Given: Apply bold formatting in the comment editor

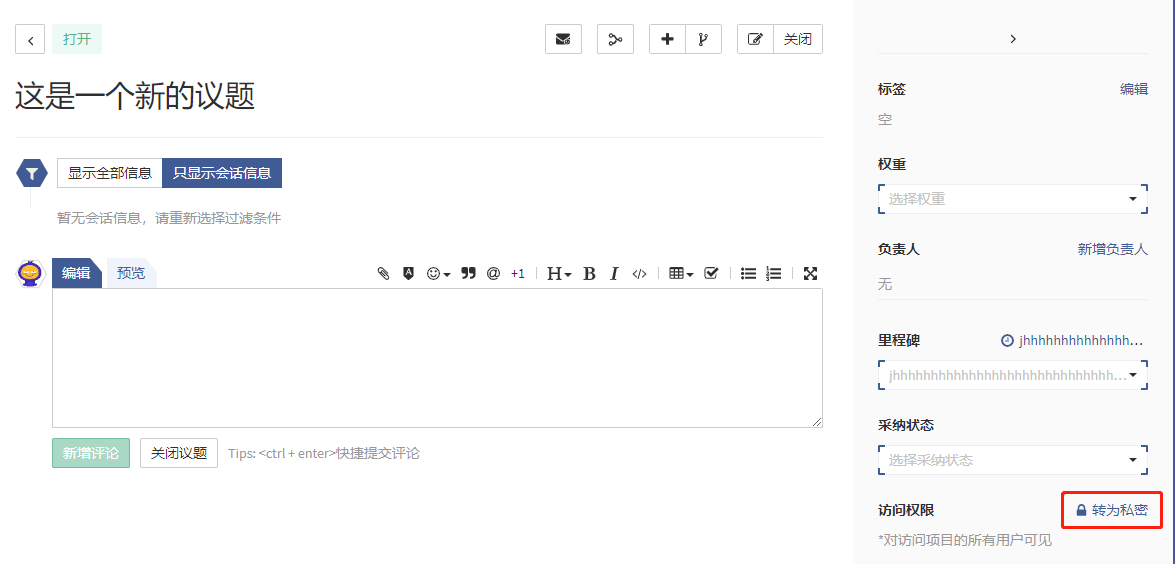Looking at the screenshot, I should tap(589, 273).
